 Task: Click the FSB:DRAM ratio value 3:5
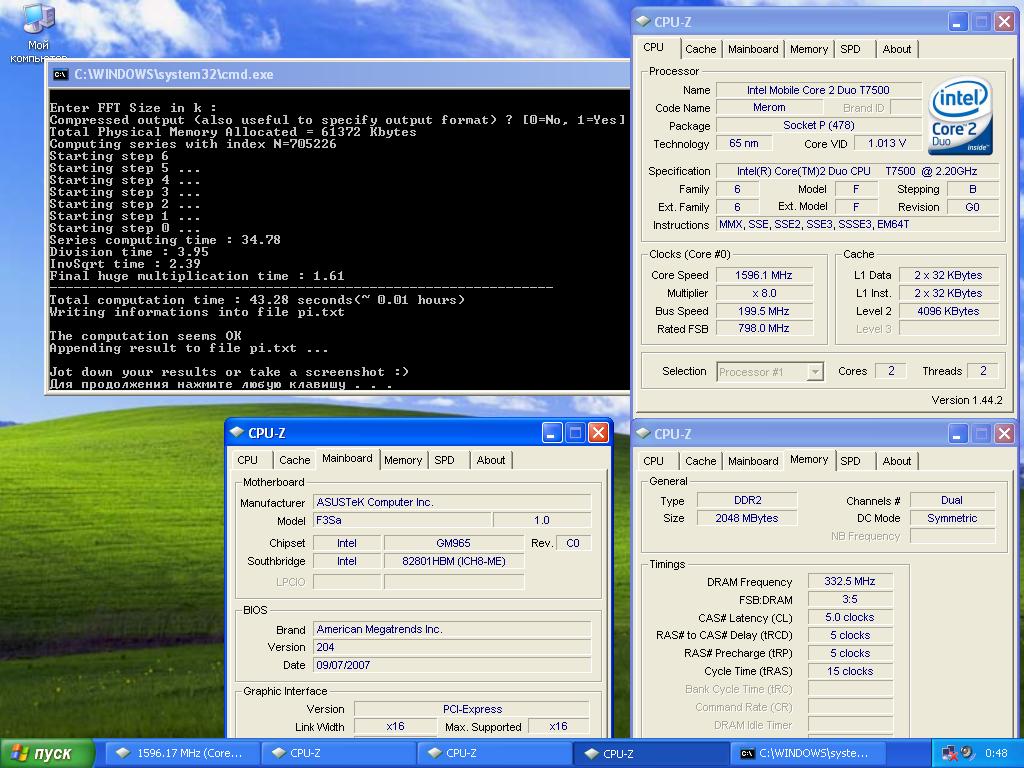click(x=850, y=599)
